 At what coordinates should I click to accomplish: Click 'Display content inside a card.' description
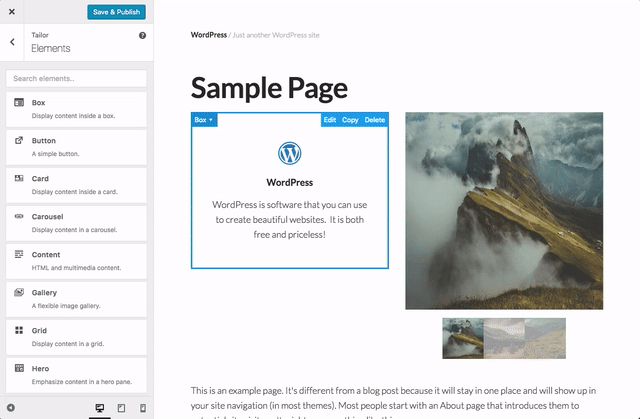[x=75, y=192]
